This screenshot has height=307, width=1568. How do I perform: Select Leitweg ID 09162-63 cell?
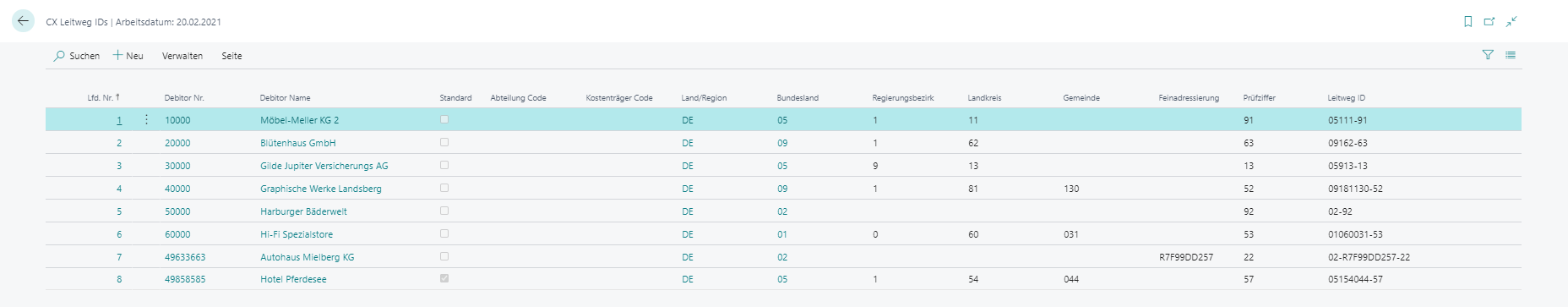1347,143
